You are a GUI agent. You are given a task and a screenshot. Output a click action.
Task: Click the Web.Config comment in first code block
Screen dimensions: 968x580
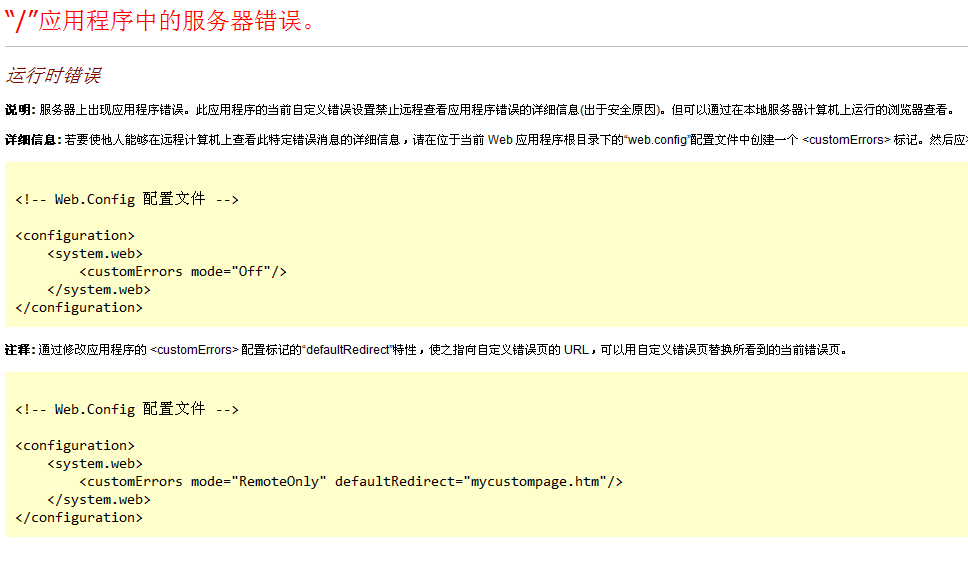pos(127,200)
